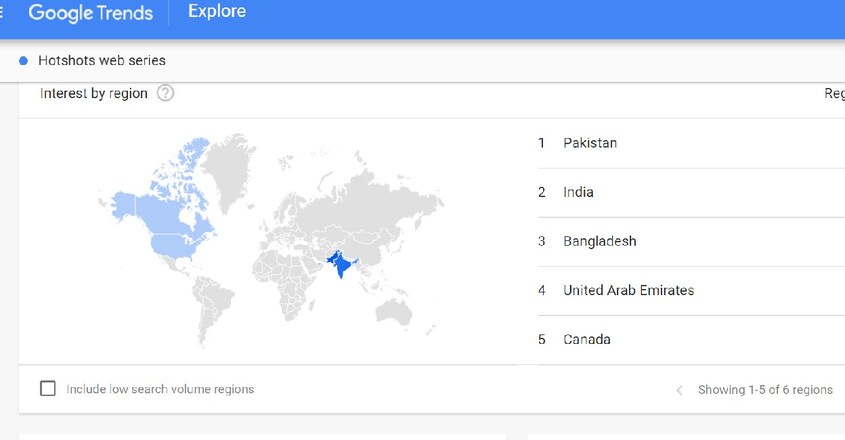Choose United Arab Emirates from the ranking
The image size is (845, 440).
[691, 291]
